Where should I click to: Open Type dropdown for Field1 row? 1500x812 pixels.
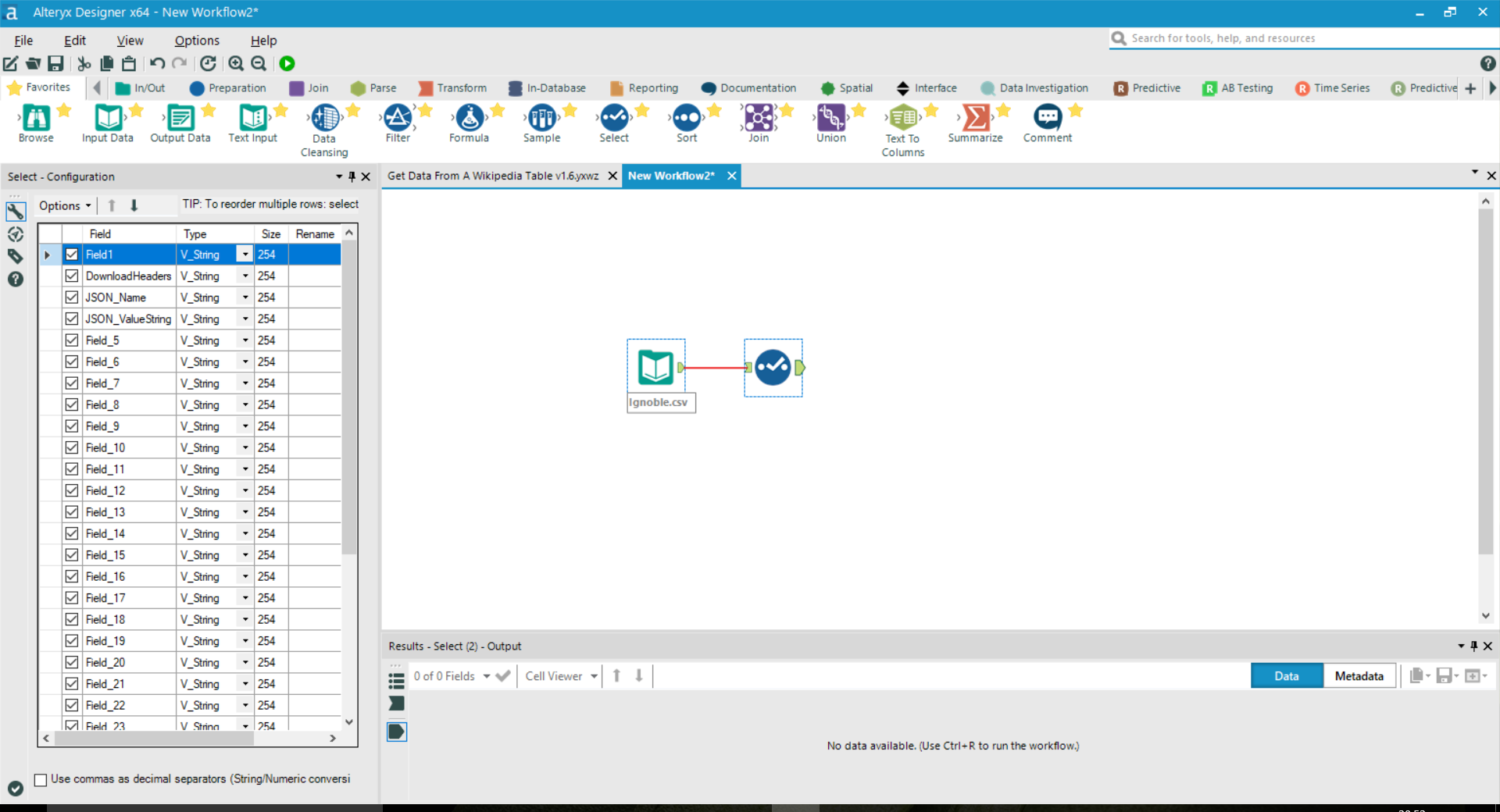pos(245,255)
